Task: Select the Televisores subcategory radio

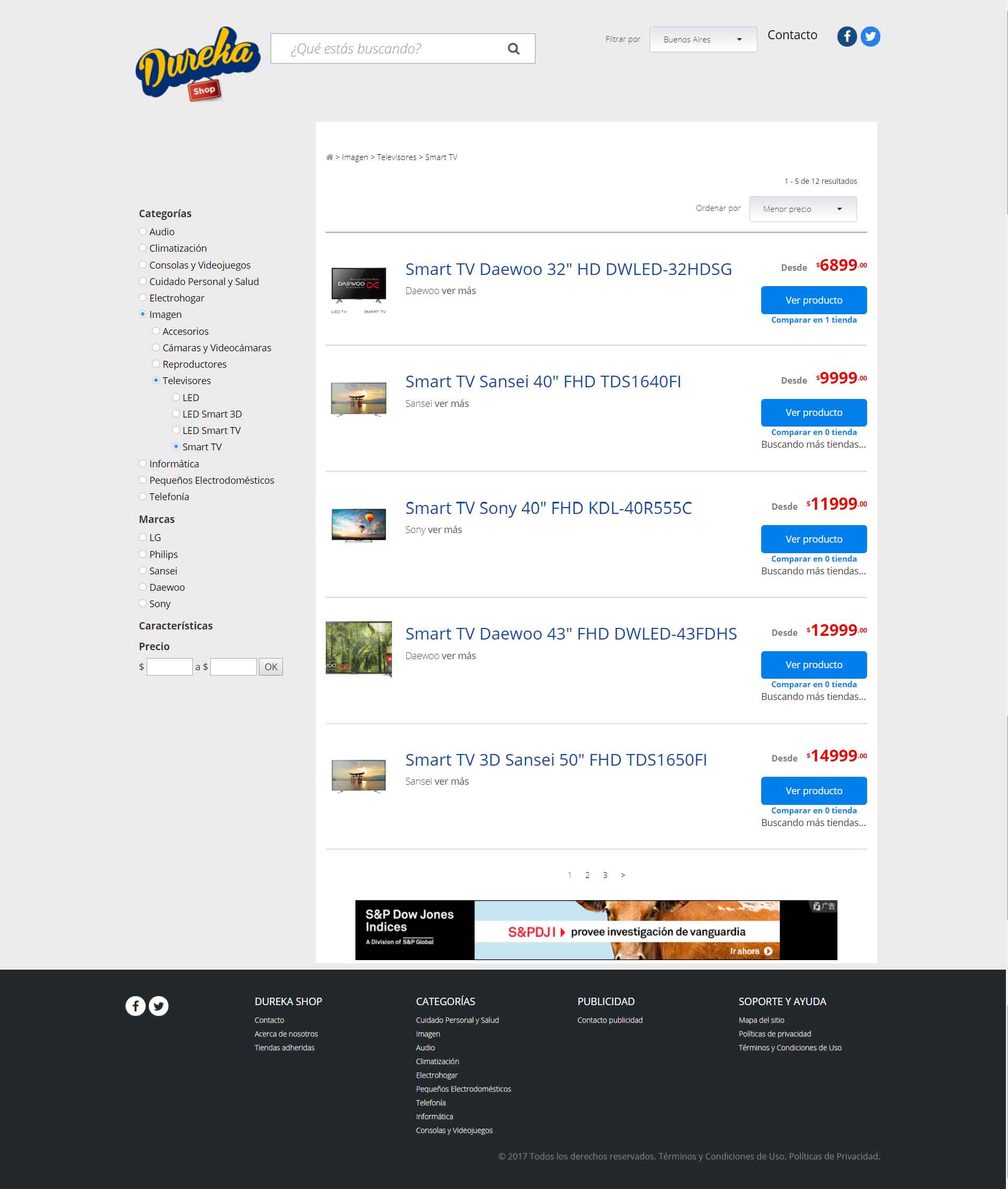Action: [155, 381]
